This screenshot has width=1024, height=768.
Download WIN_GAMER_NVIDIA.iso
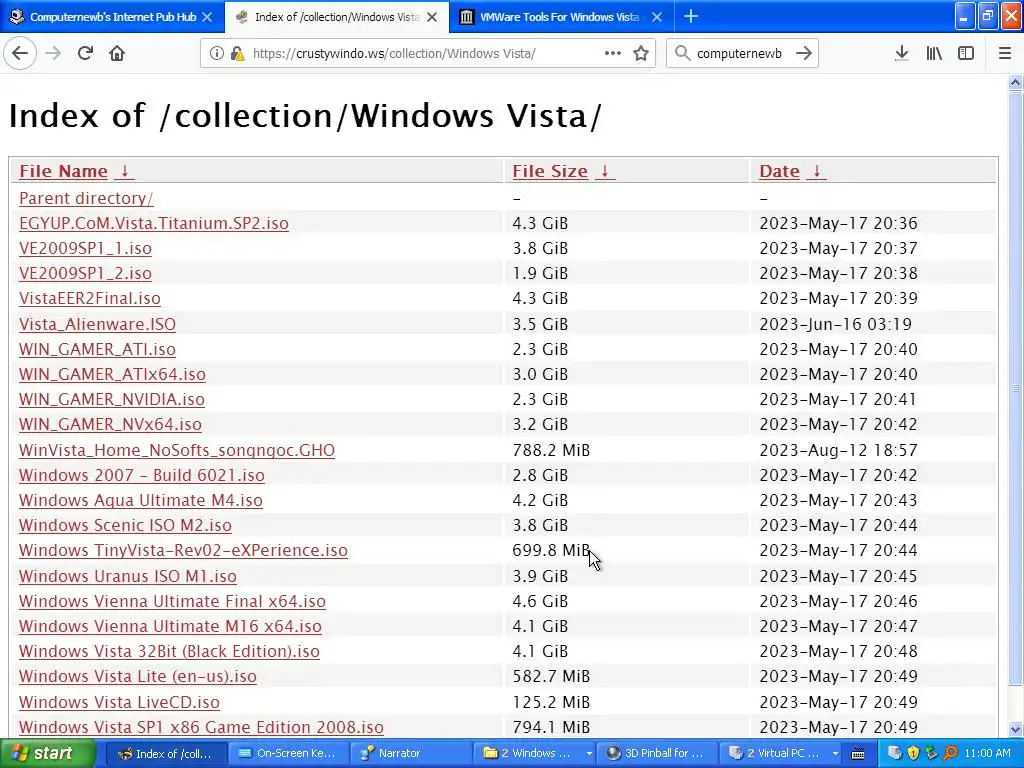[112, 399]
